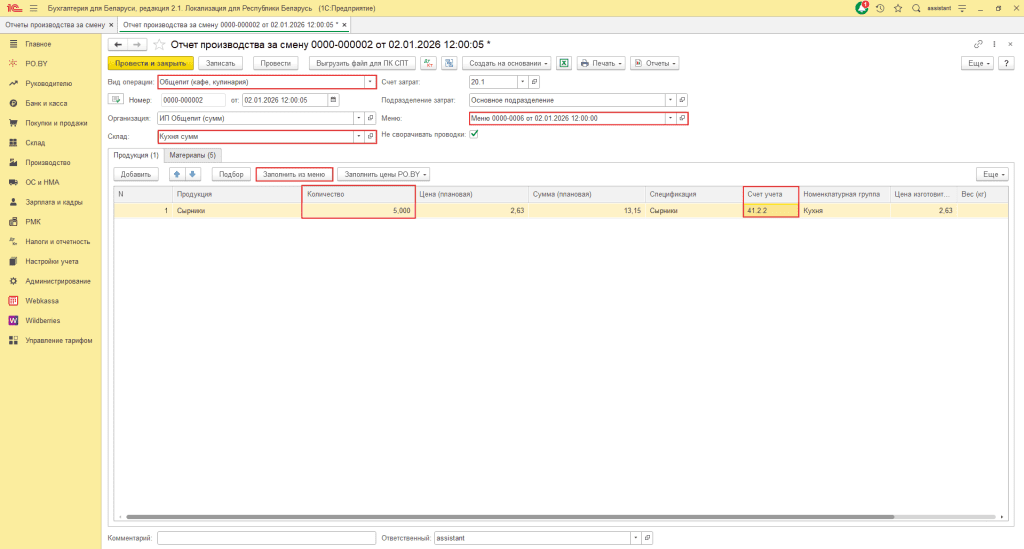Open favorites star in title bar
Viewport: 1024px width, 549px height.
[898, 8]
